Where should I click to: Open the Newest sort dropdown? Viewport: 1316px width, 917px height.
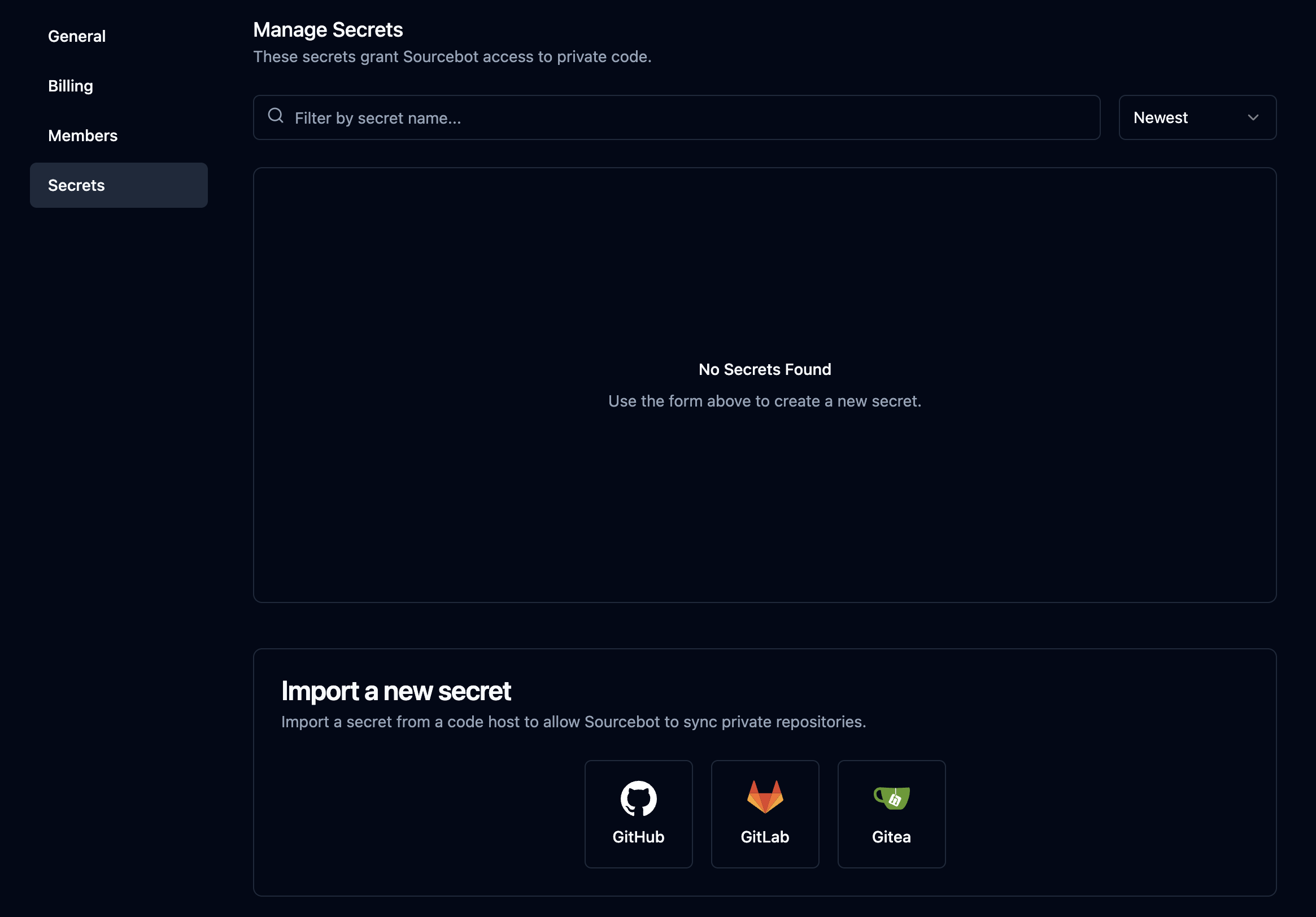[x=1197, y=117]
